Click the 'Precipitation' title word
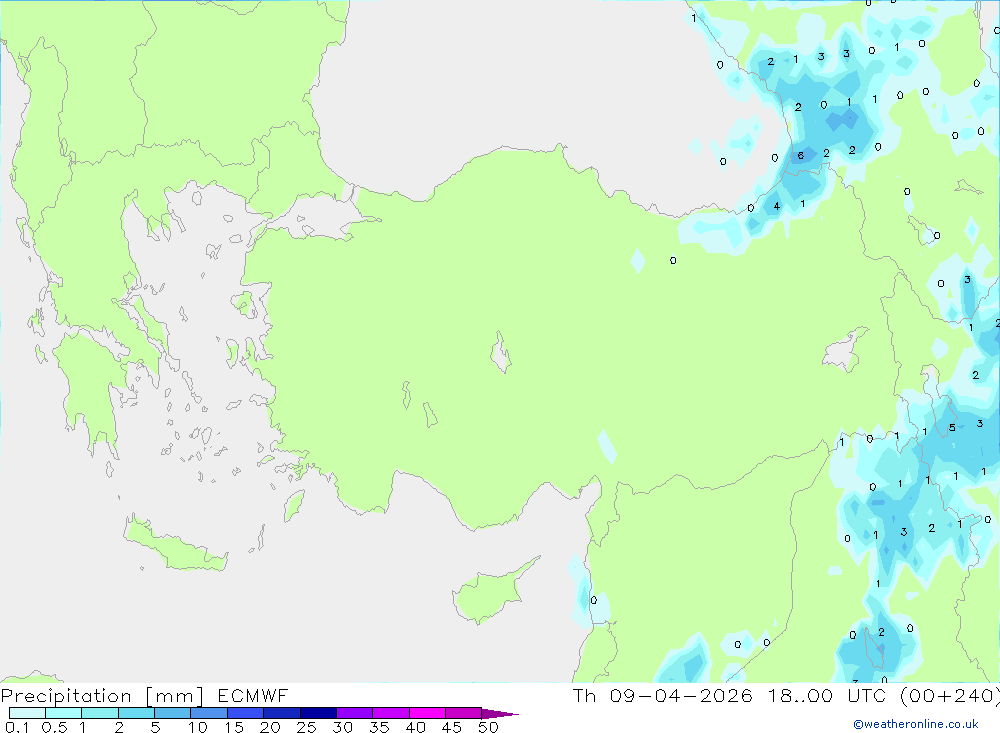 click(x=66, y=695)
